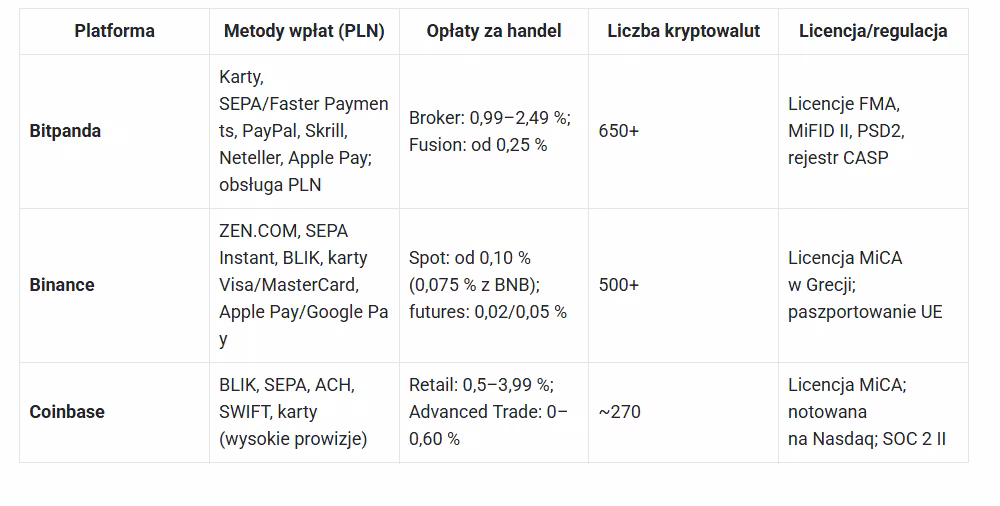Click the Licencje FMA, MiFID II cell
This screenshot has width=1000, height=506.
coord(845,131)
